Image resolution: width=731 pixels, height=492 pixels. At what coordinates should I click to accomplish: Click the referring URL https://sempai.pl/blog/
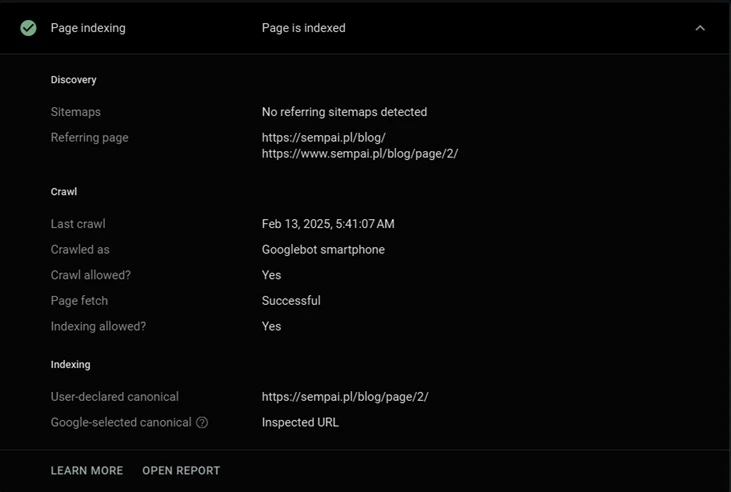click(323, 138)
